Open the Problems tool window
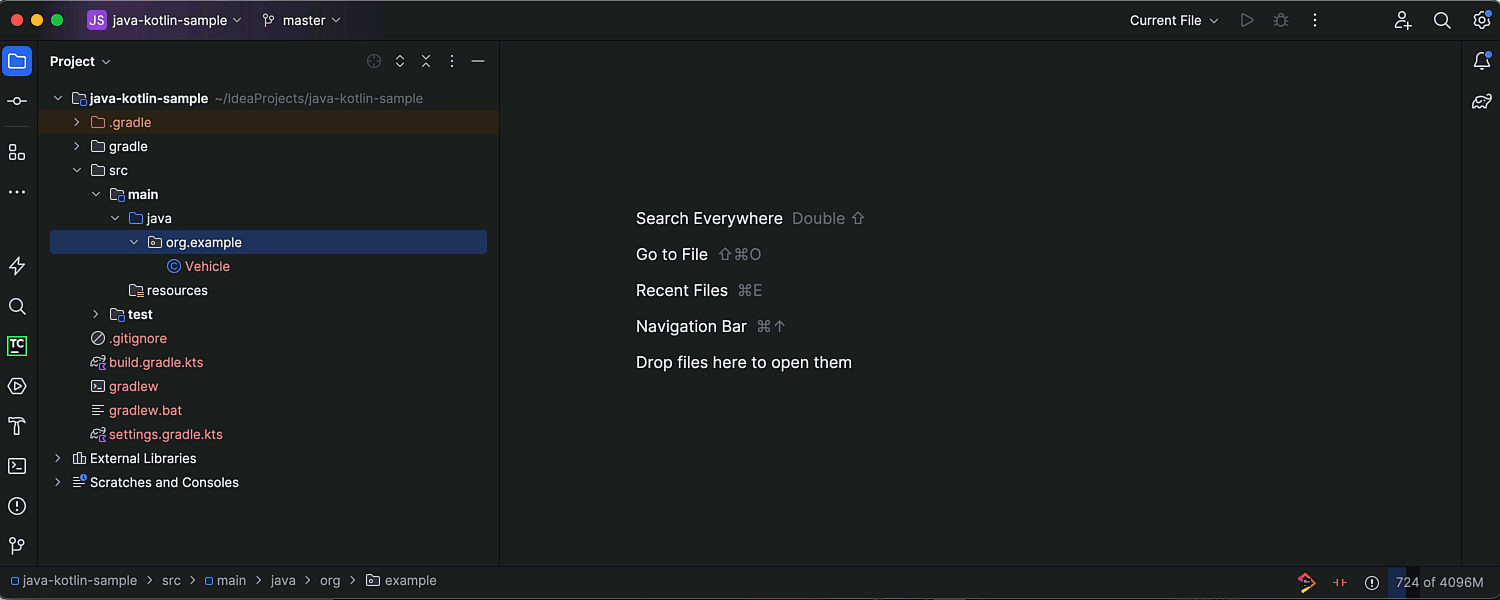Screen dimensions: 1500x600 click(x=17, y=506)
